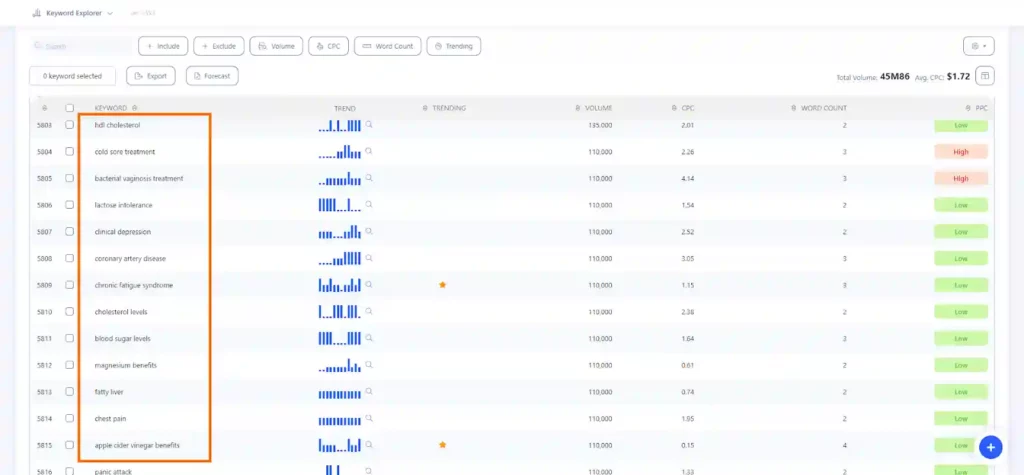Magnify the trend for hdl cholesterol
The height and width of the screenshot is (475, 1024).
[x=369, y=124]
